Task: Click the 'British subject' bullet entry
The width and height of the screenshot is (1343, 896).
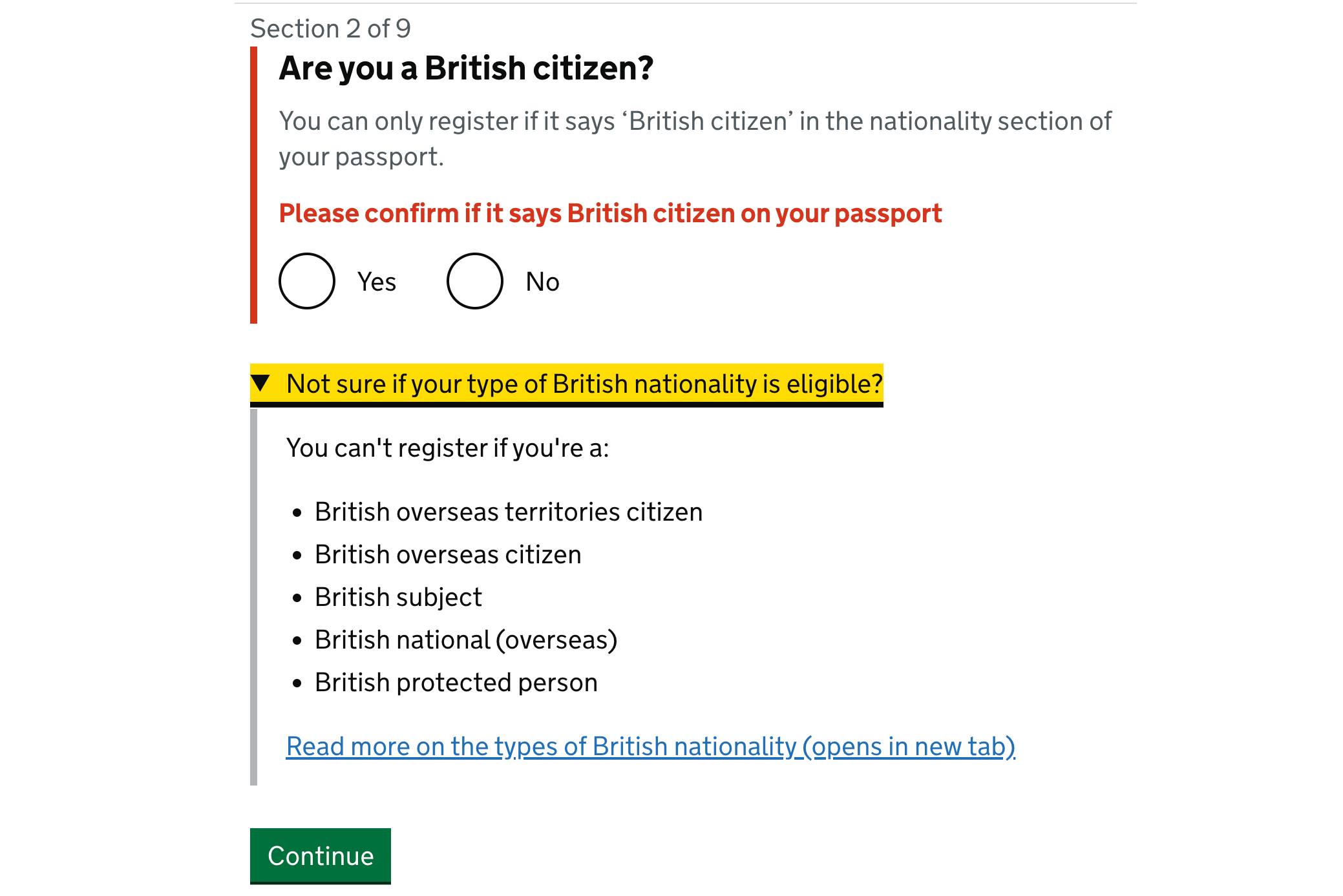Action: [x=398, y=596]
